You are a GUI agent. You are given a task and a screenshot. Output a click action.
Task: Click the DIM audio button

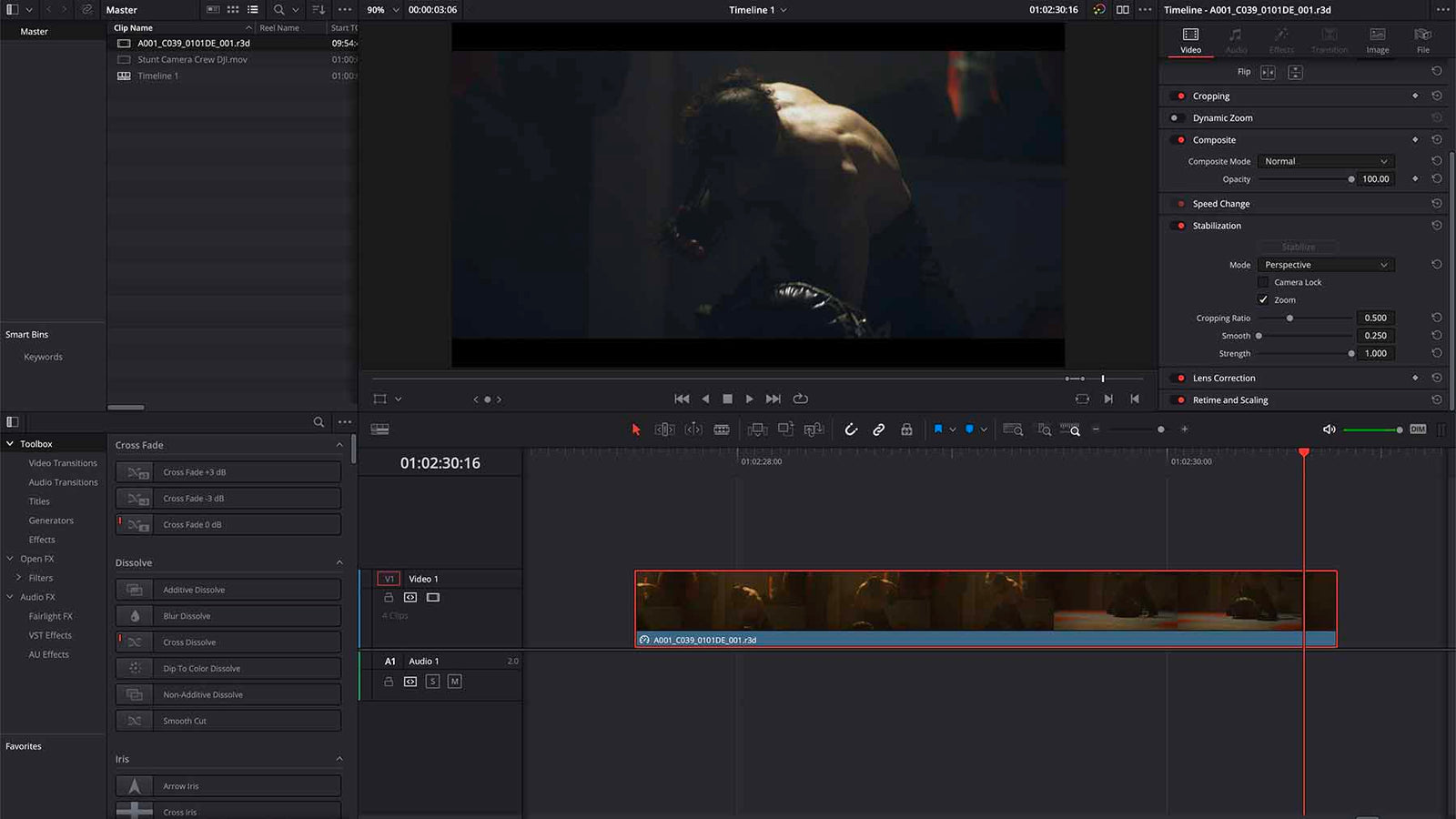point(1417,429)
